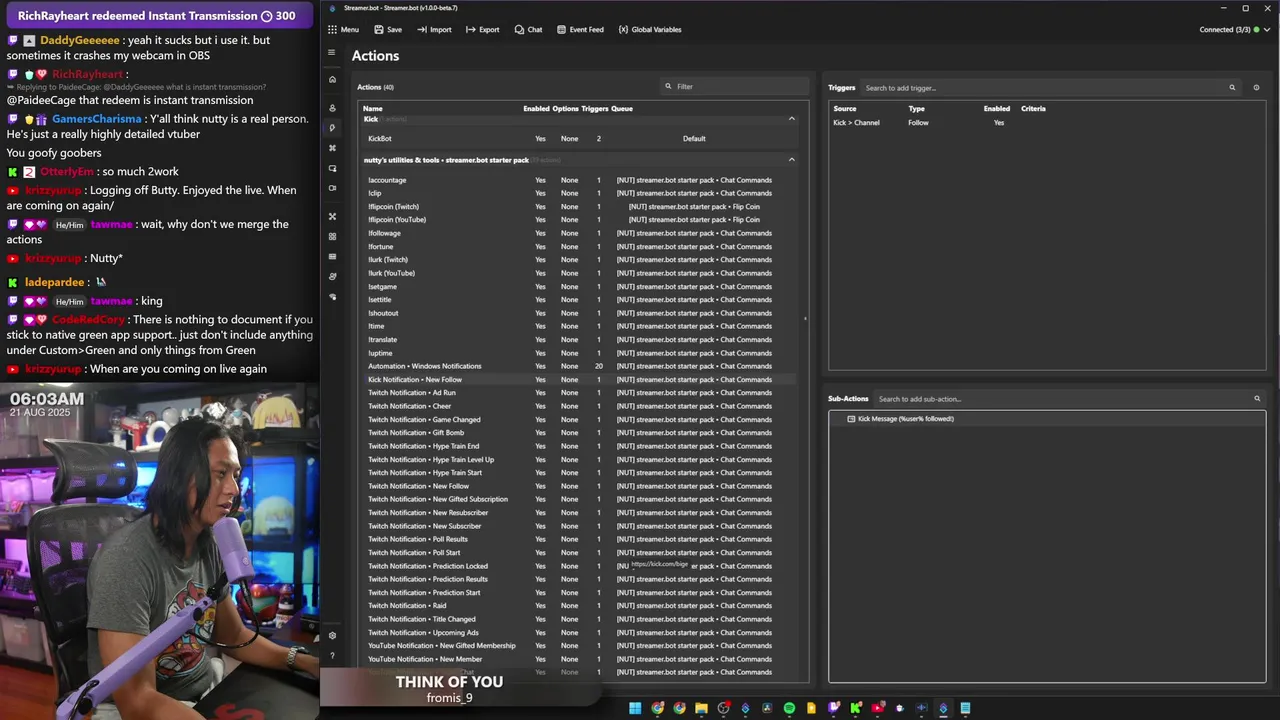Open the Settings gear at the sidebar bottom

pyautogui.click(x=332, y=635)
